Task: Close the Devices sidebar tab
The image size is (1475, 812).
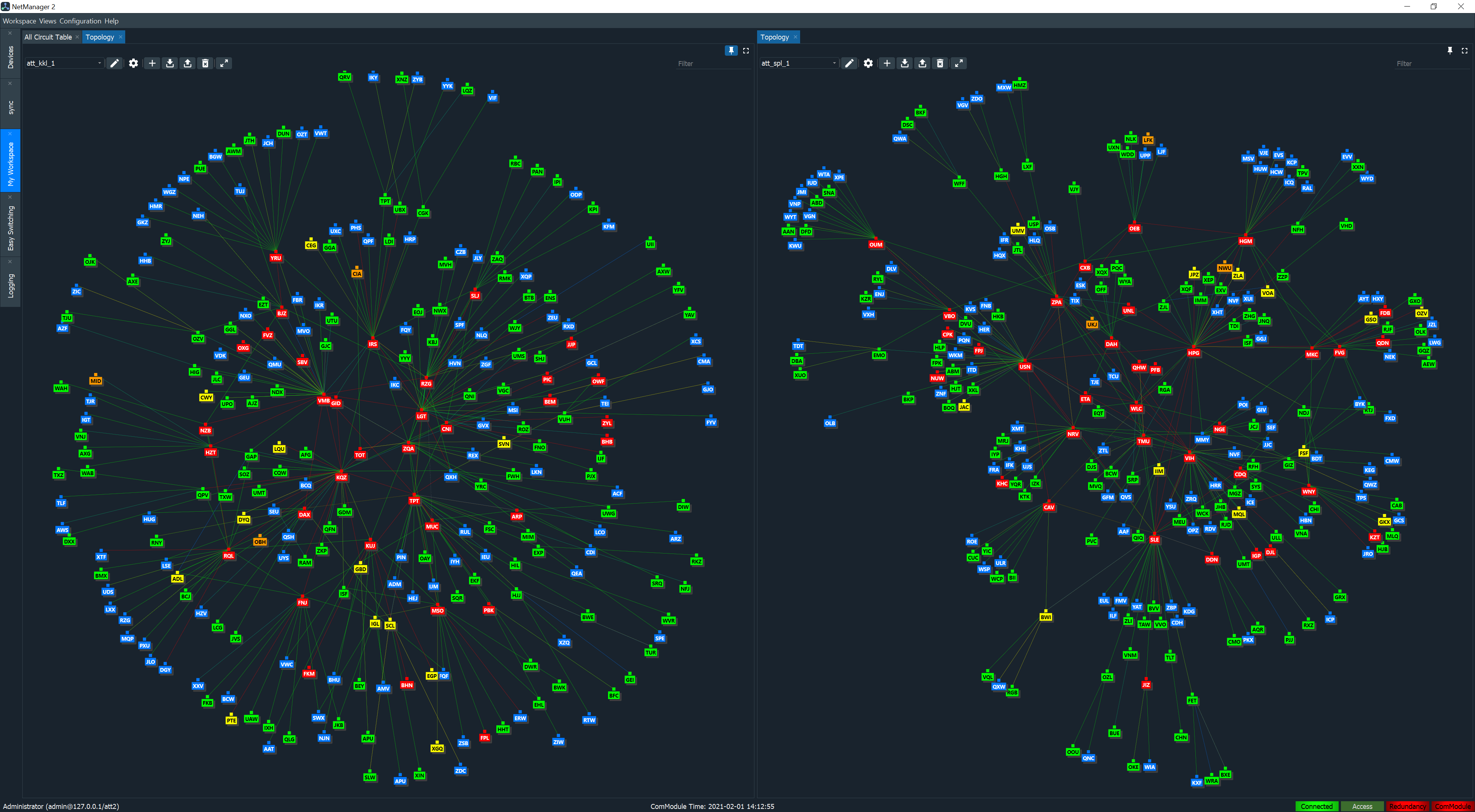Action: pyautogui.click(x=10, y=33)
